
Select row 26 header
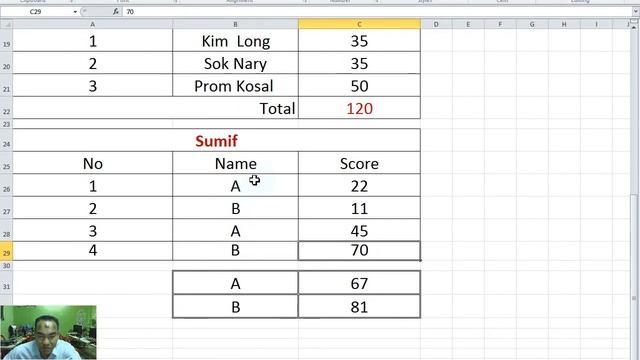click(7, 185)
